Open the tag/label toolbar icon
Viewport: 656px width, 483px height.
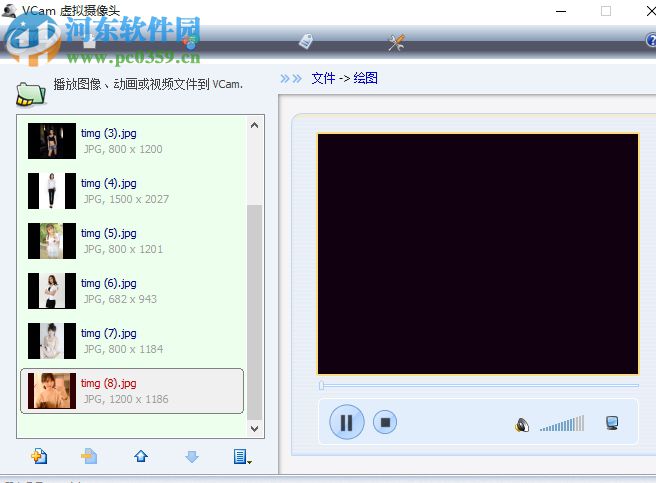[306, 41]
